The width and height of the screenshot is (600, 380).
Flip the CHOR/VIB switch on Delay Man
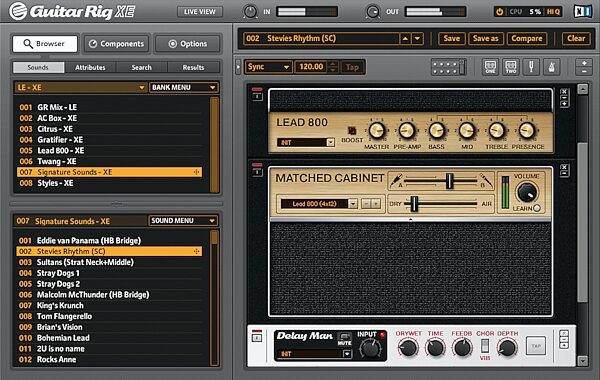[484, 346]
